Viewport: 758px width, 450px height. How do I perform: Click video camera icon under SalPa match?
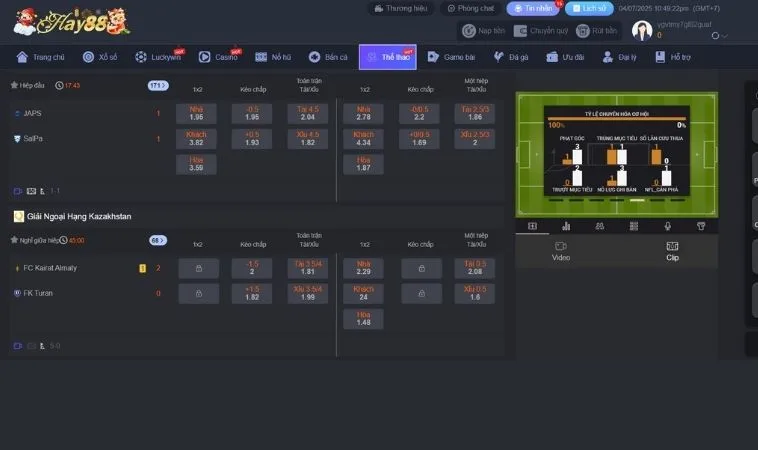tap(18, 190)
